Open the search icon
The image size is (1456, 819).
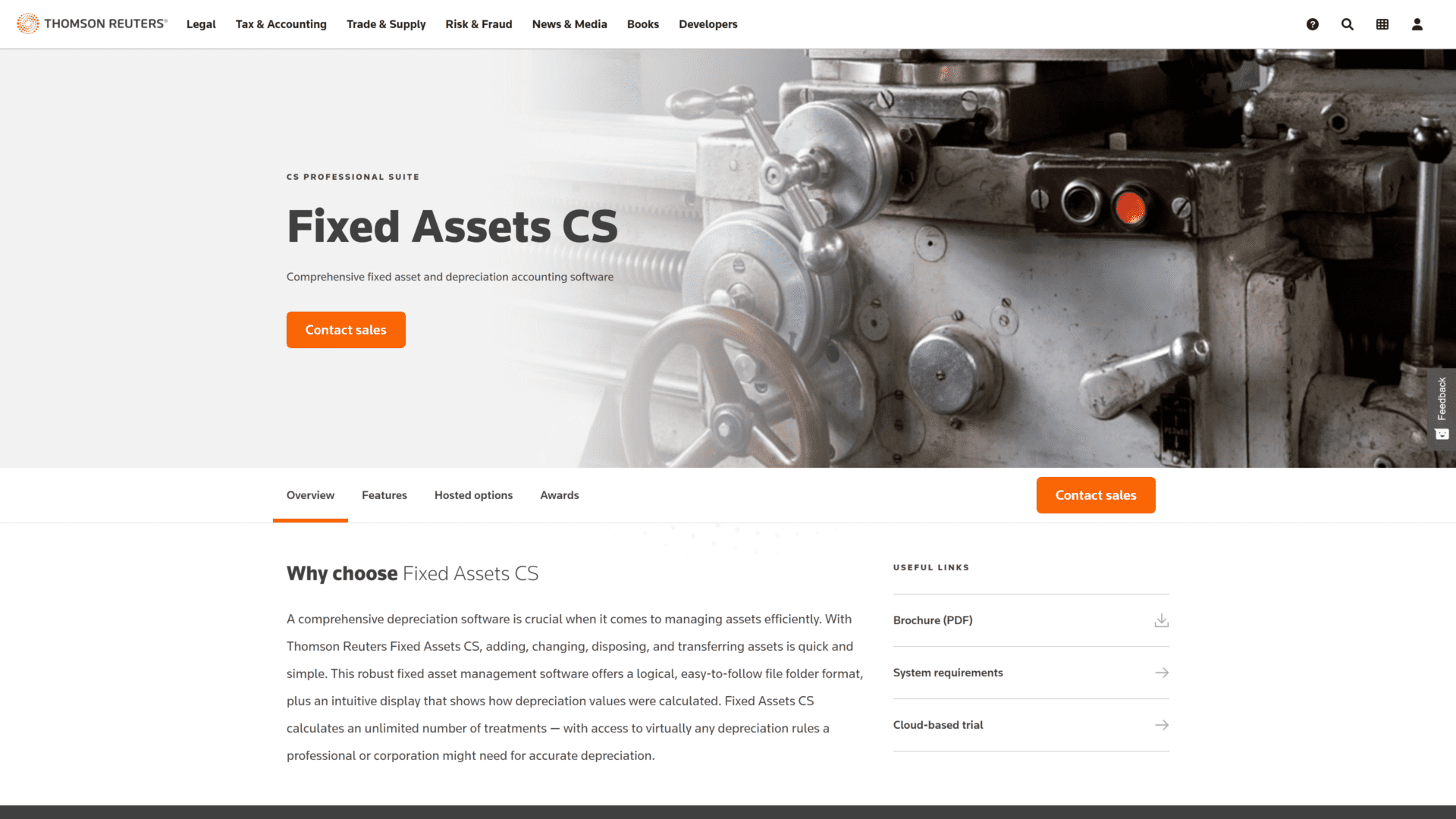(x=1347, y=23)
